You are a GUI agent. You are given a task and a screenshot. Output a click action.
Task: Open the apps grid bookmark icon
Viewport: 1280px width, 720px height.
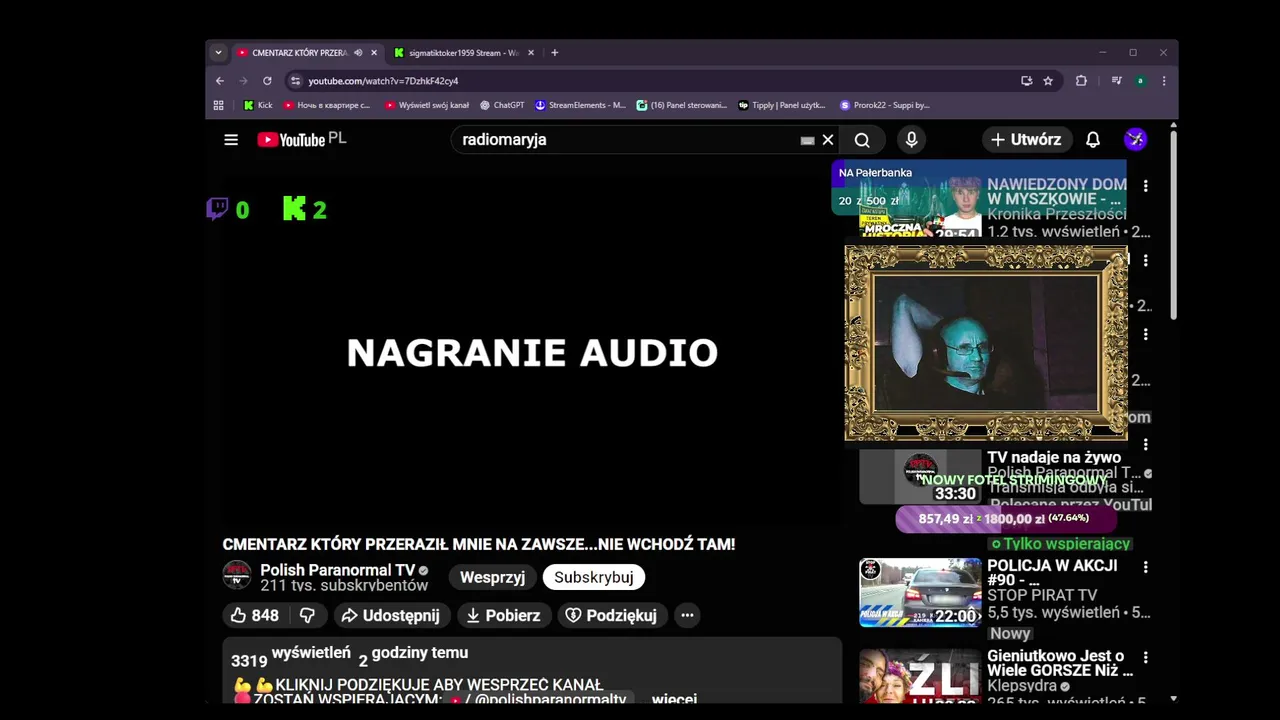pos(218,105)
